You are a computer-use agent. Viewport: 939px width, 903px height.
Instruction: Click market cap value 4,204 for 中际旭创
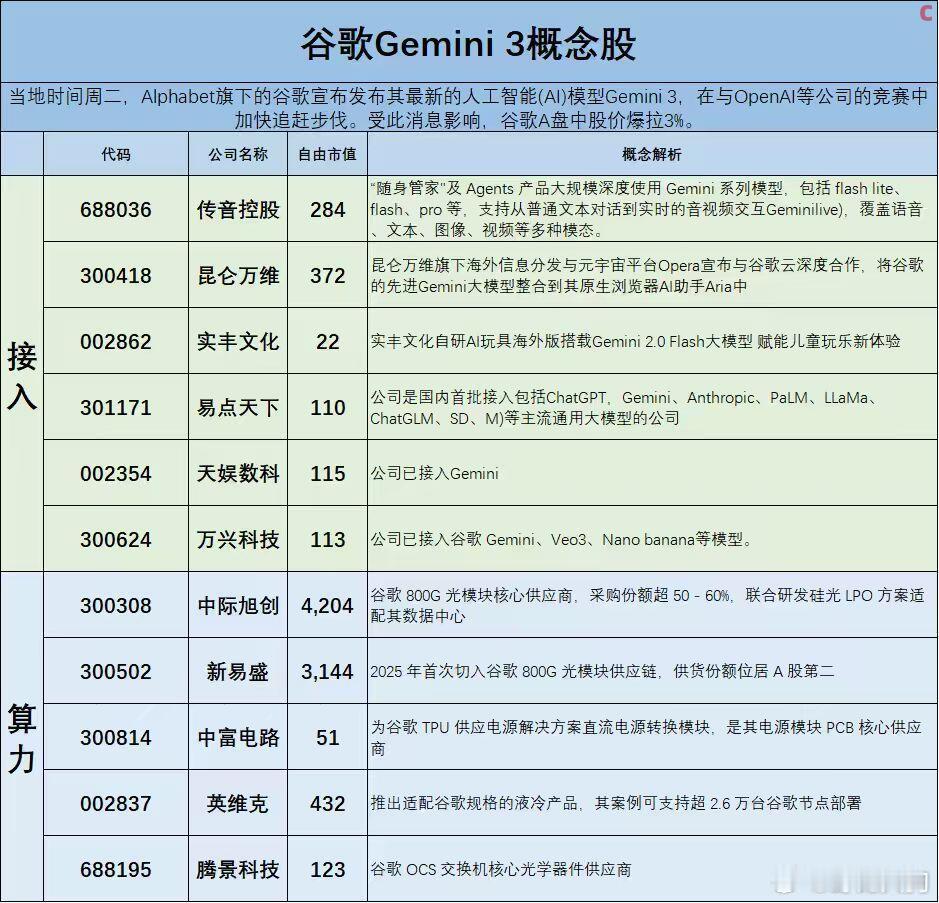pos(327,606)
